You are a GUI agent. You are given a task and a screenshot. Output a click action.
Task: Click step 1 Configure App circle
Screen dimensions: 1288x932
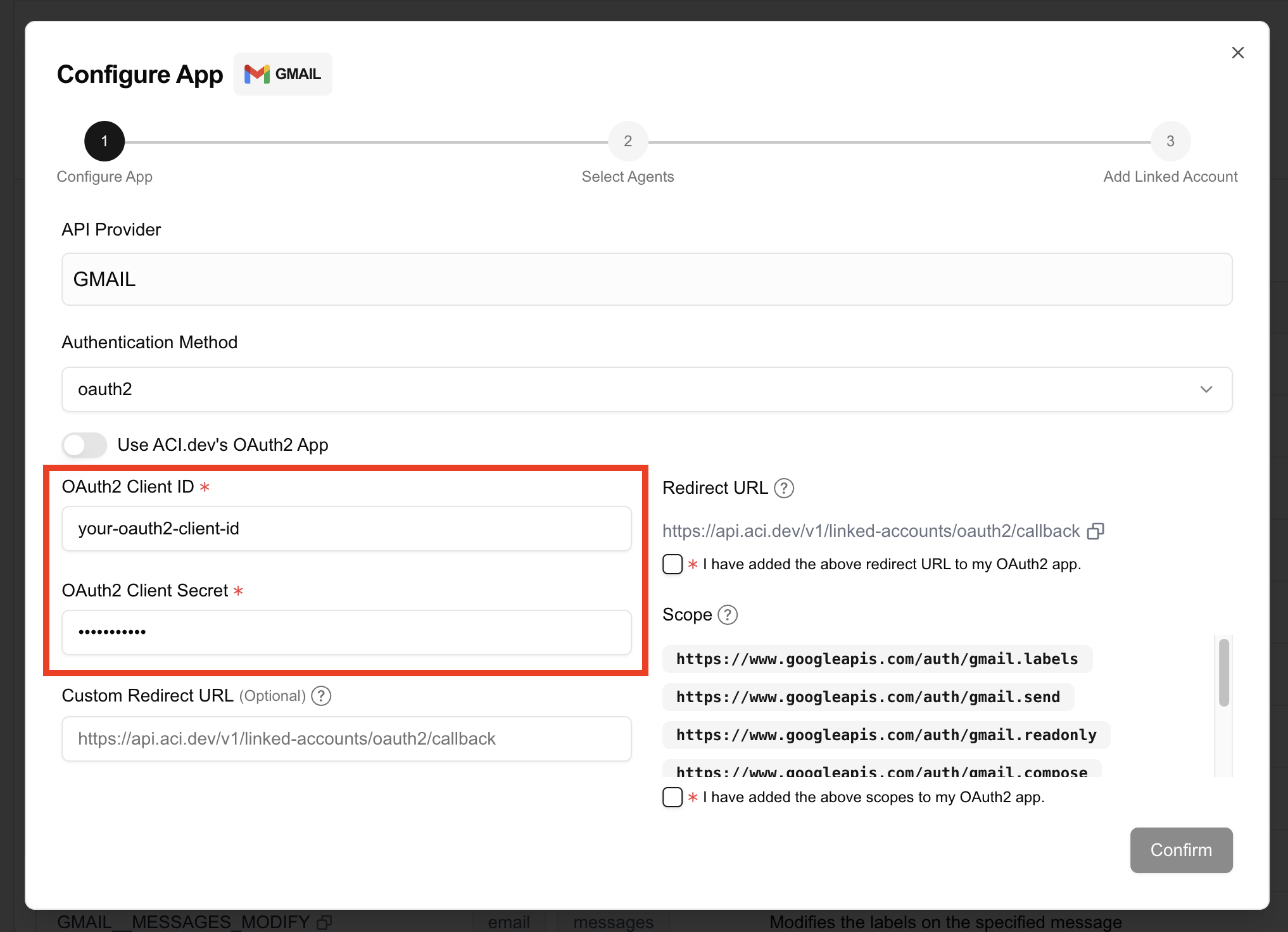coord(104,141)
